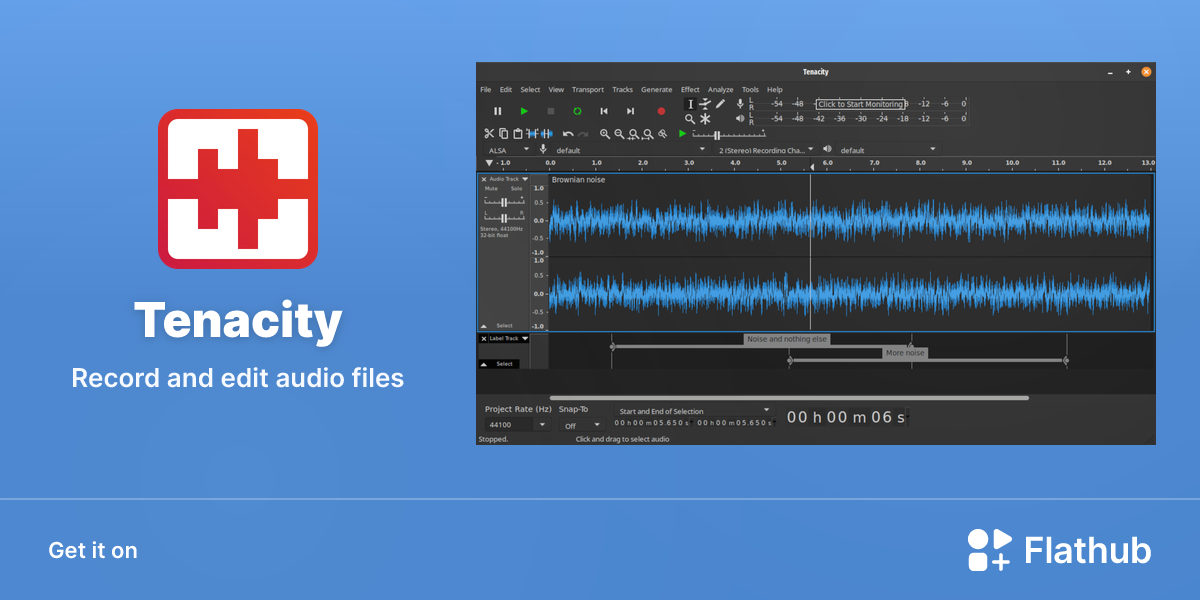Image resolution: width=1200 pixels, height=600 pixels.
Task: Open the playback device default dropdown
Action: pyautogui.click(x=888, y=150)
